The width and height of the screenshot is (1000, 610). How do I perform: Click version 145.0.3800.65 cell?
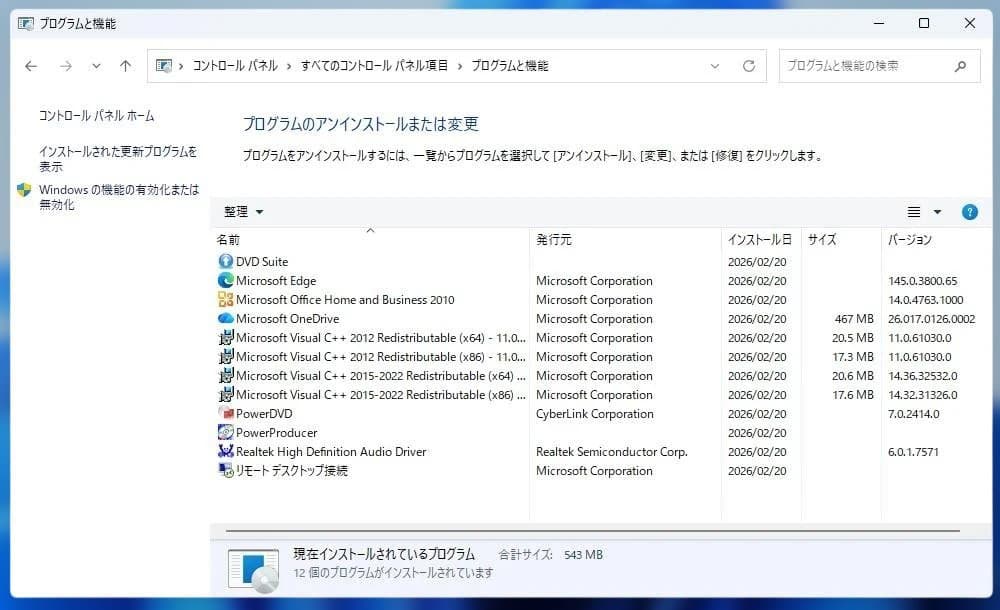pyautogui.click(x=922, y=281)
